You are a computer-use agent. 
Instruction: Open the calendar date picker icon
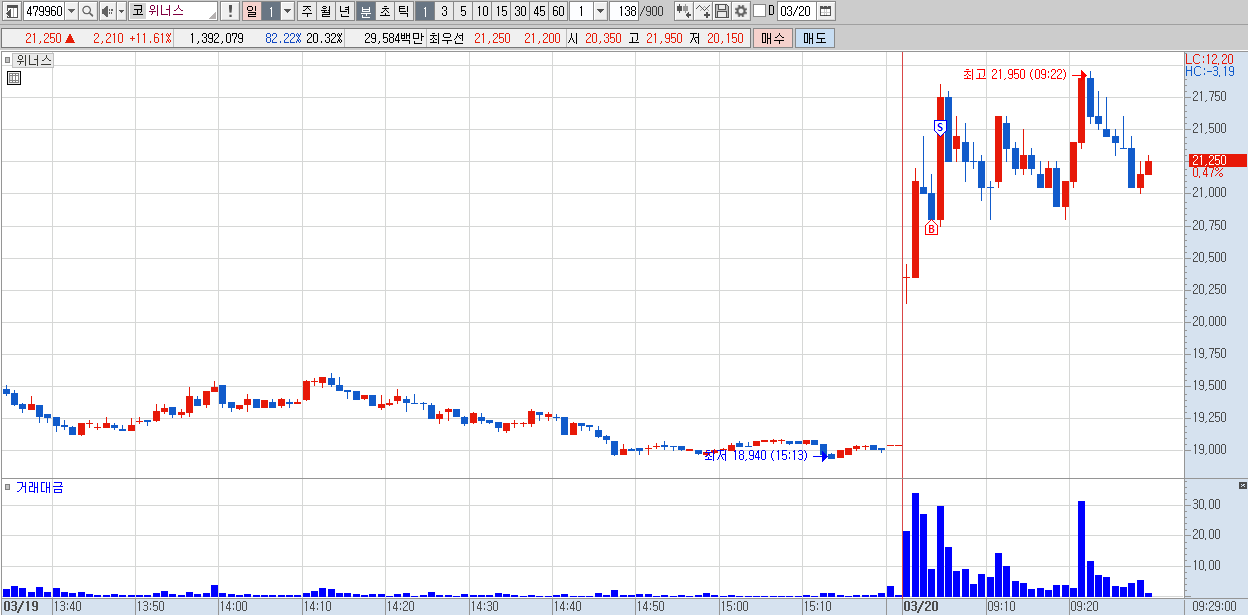[825, 12]
